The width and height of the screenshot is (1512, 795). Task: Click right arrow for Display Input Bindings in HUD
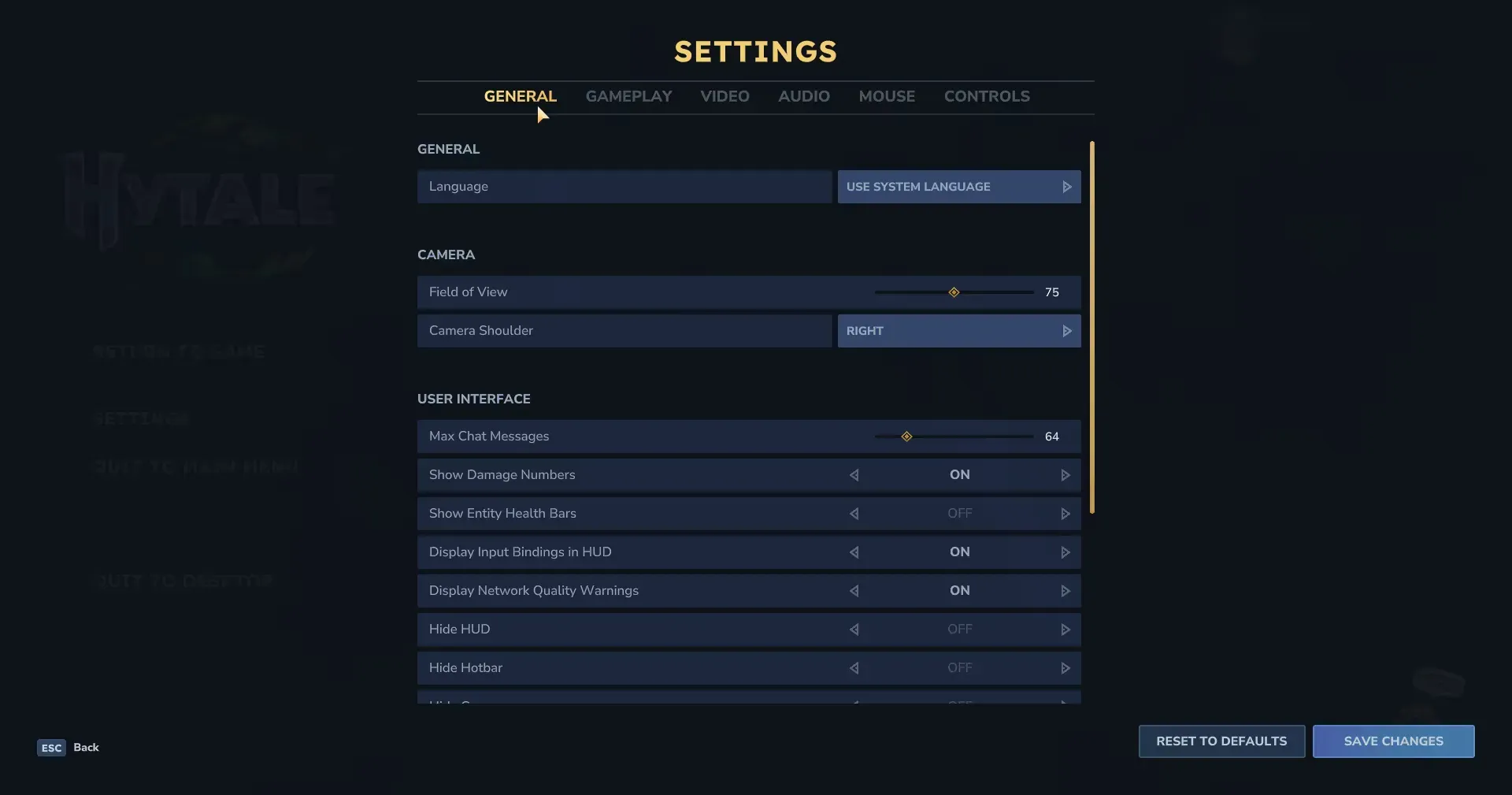pos(1065,552)
